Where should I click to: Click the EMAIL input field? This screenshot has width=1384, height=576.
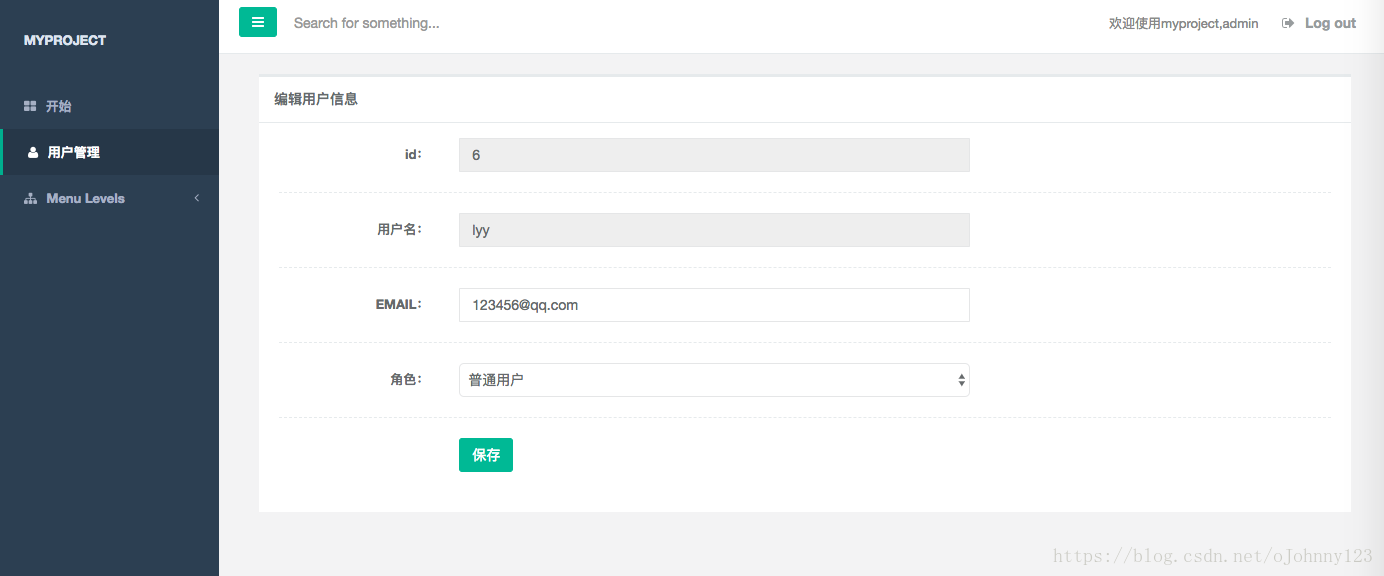click(x=714, y=305)
